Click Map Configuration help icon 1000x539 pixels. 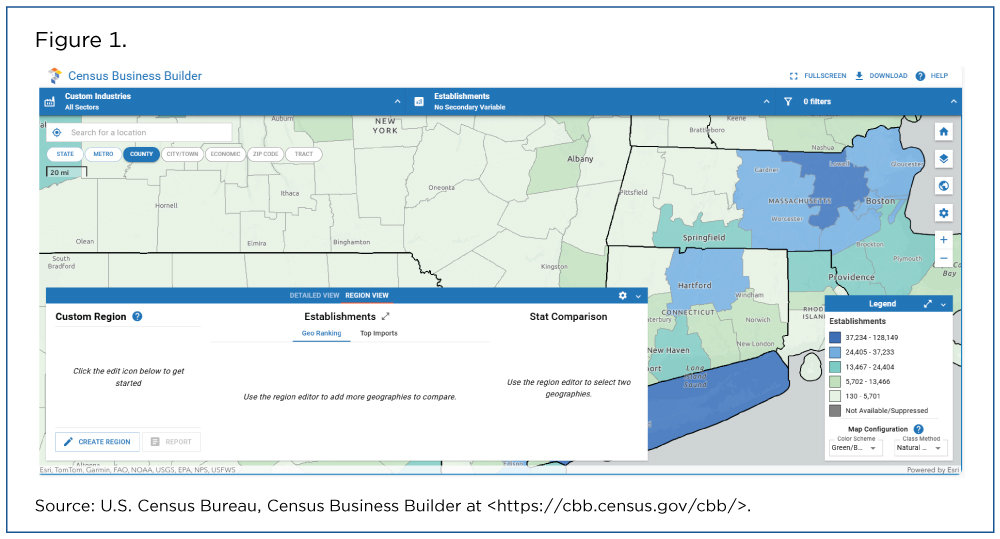[x=918, y=429]
